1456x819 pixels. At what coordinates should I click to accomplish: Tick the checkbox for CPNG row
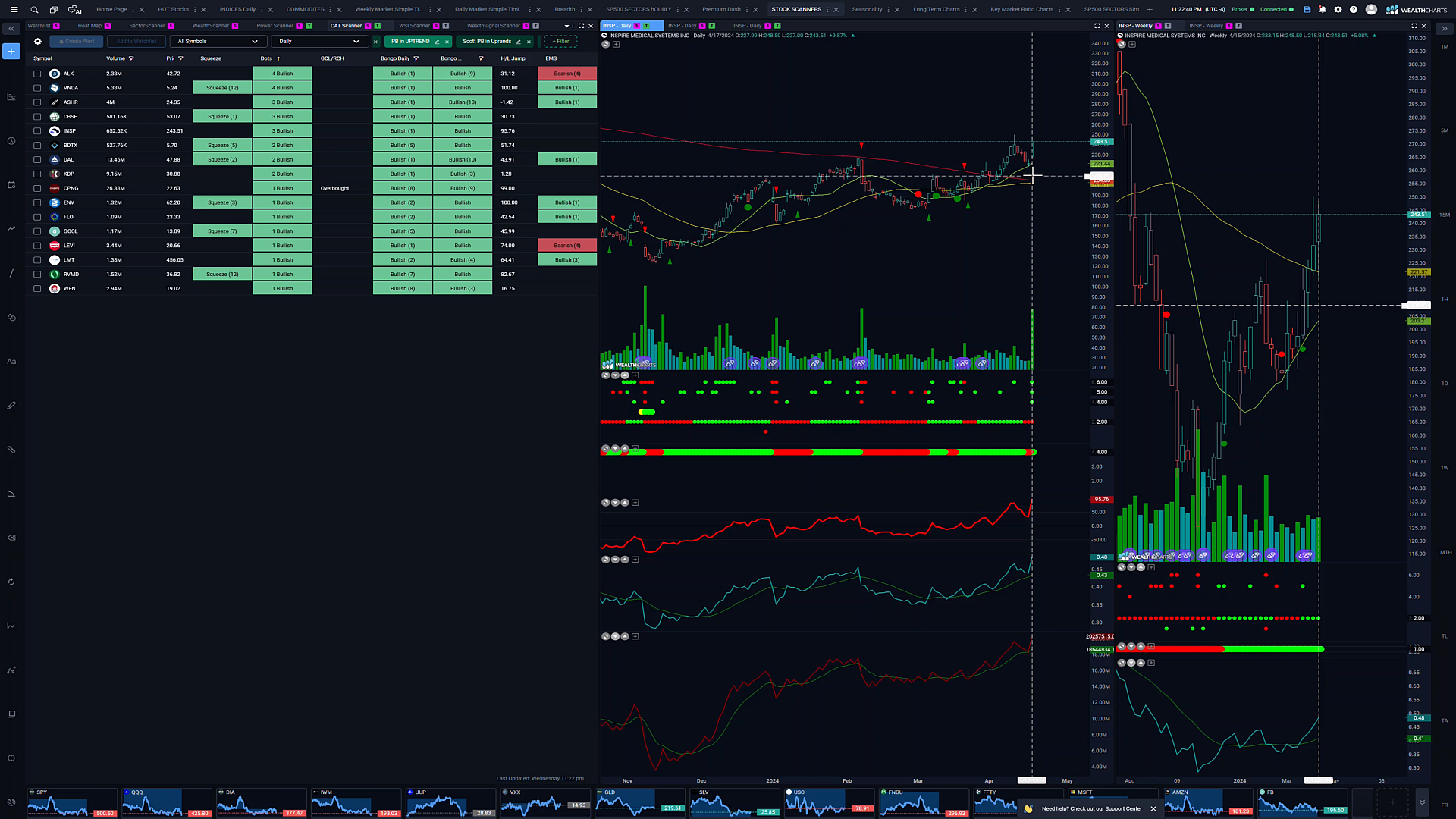tap(37, 188)
